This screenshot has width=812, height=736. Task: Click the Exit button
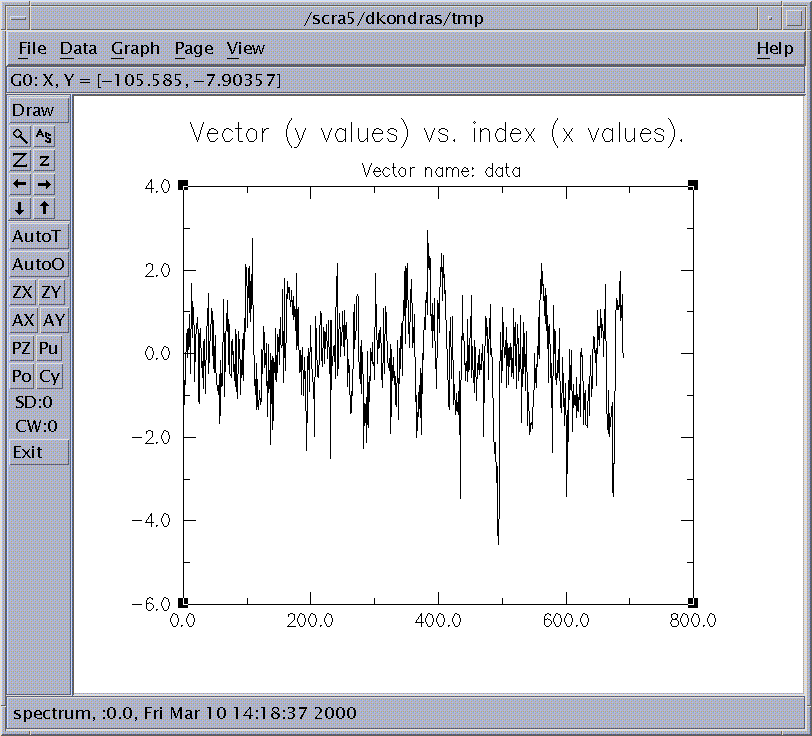[x=39, y=452]
